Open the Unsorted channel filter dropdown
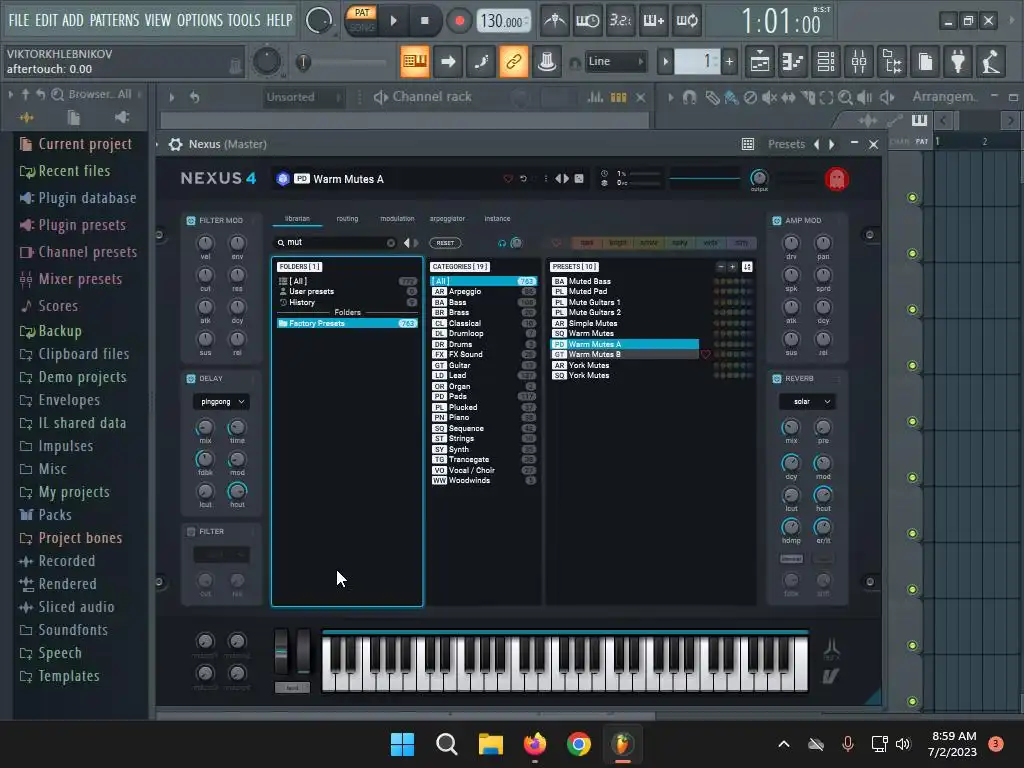1024x768 pixels. pyautogui.click(x=303, y=97)
